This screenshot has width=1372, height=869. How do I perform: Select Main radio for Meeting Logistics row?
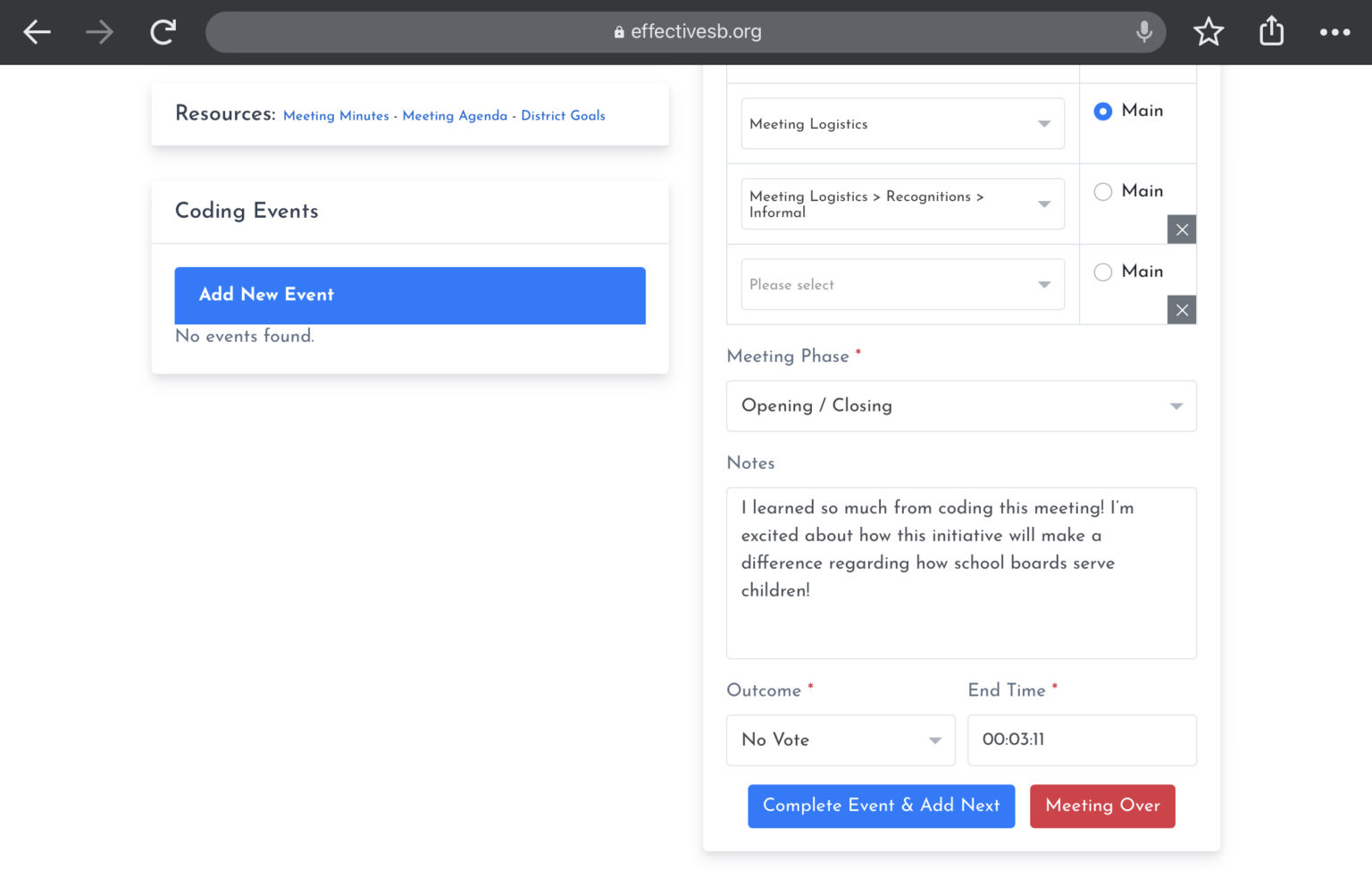[x=1103, y=111]
